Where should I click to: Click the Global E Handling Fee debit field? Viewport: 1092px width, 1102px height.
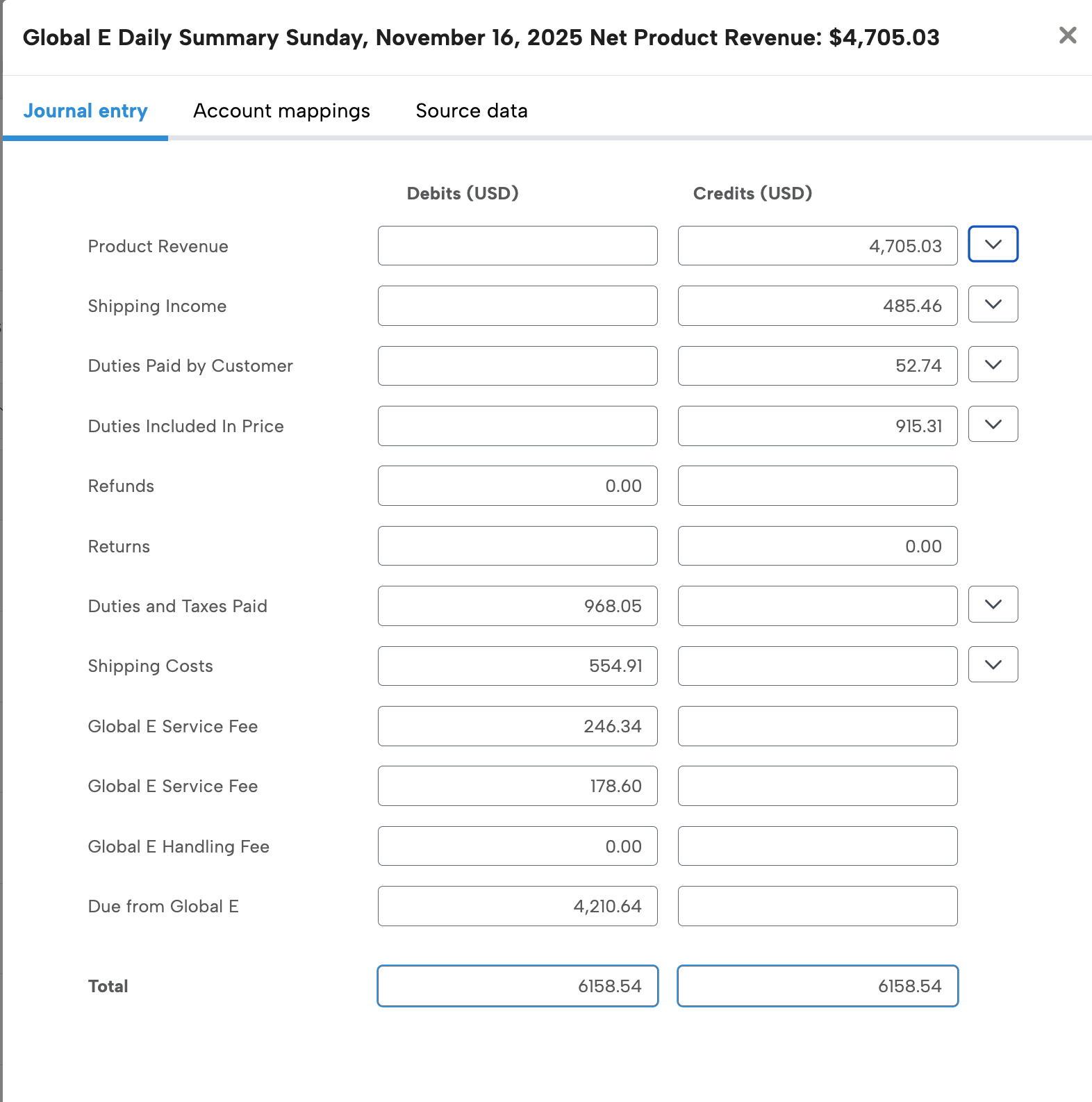tap(518, 846)
